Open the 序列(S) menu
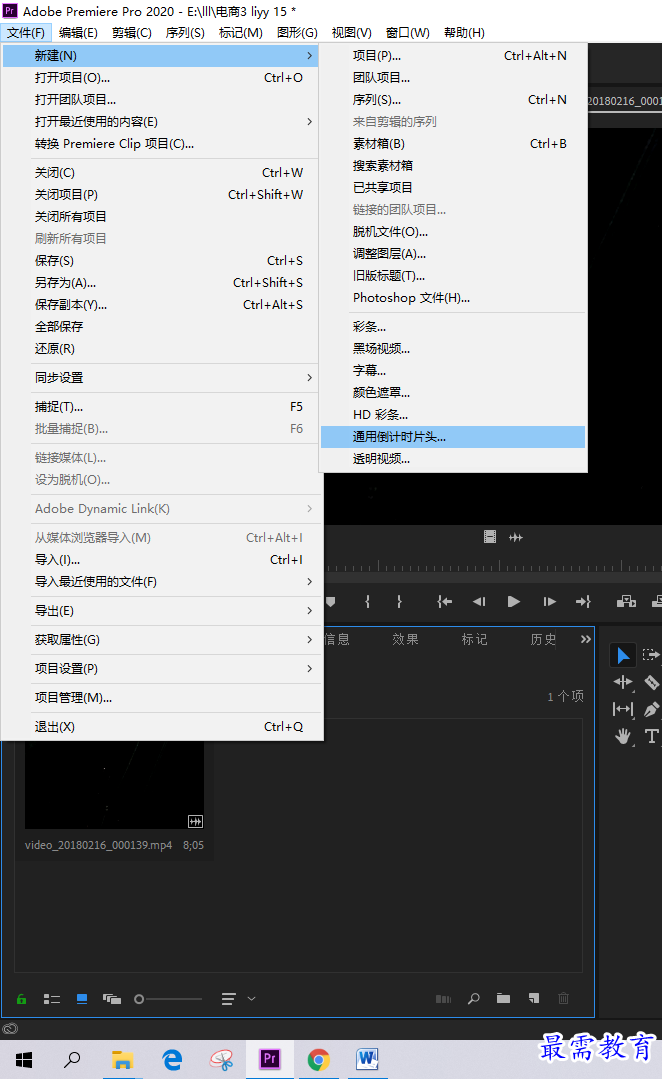 tap(185, 33)
